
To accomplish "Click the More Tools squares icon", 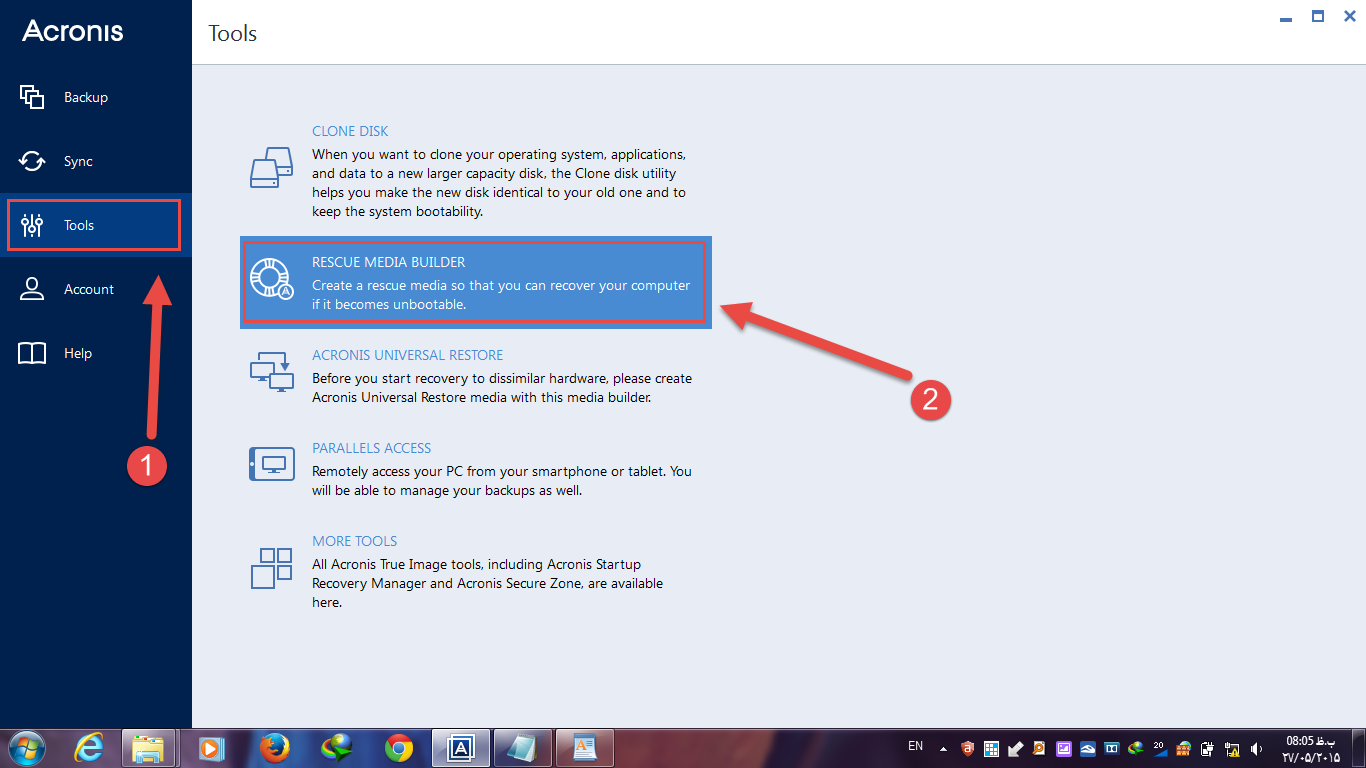I will coord(271,568).
